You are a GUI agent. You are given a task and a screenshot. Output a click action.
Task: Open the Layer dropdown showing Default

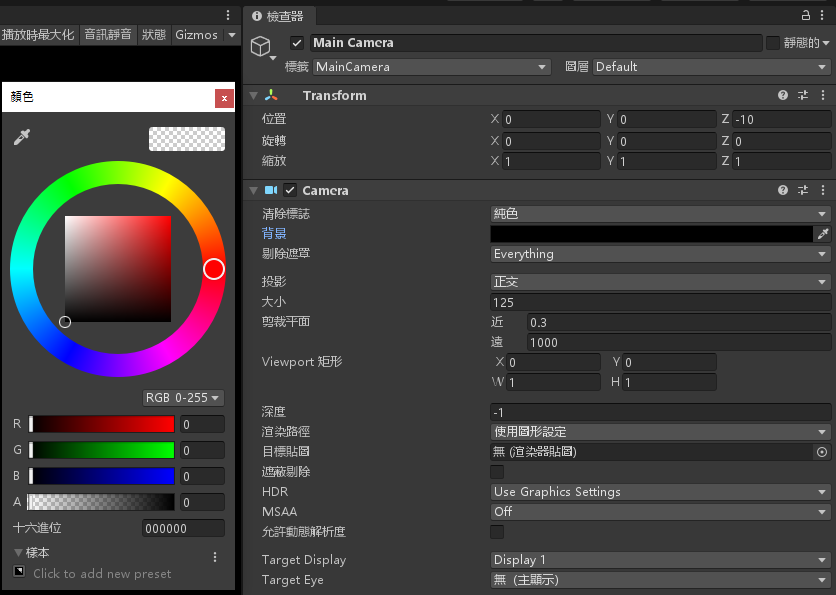[711, 67]
